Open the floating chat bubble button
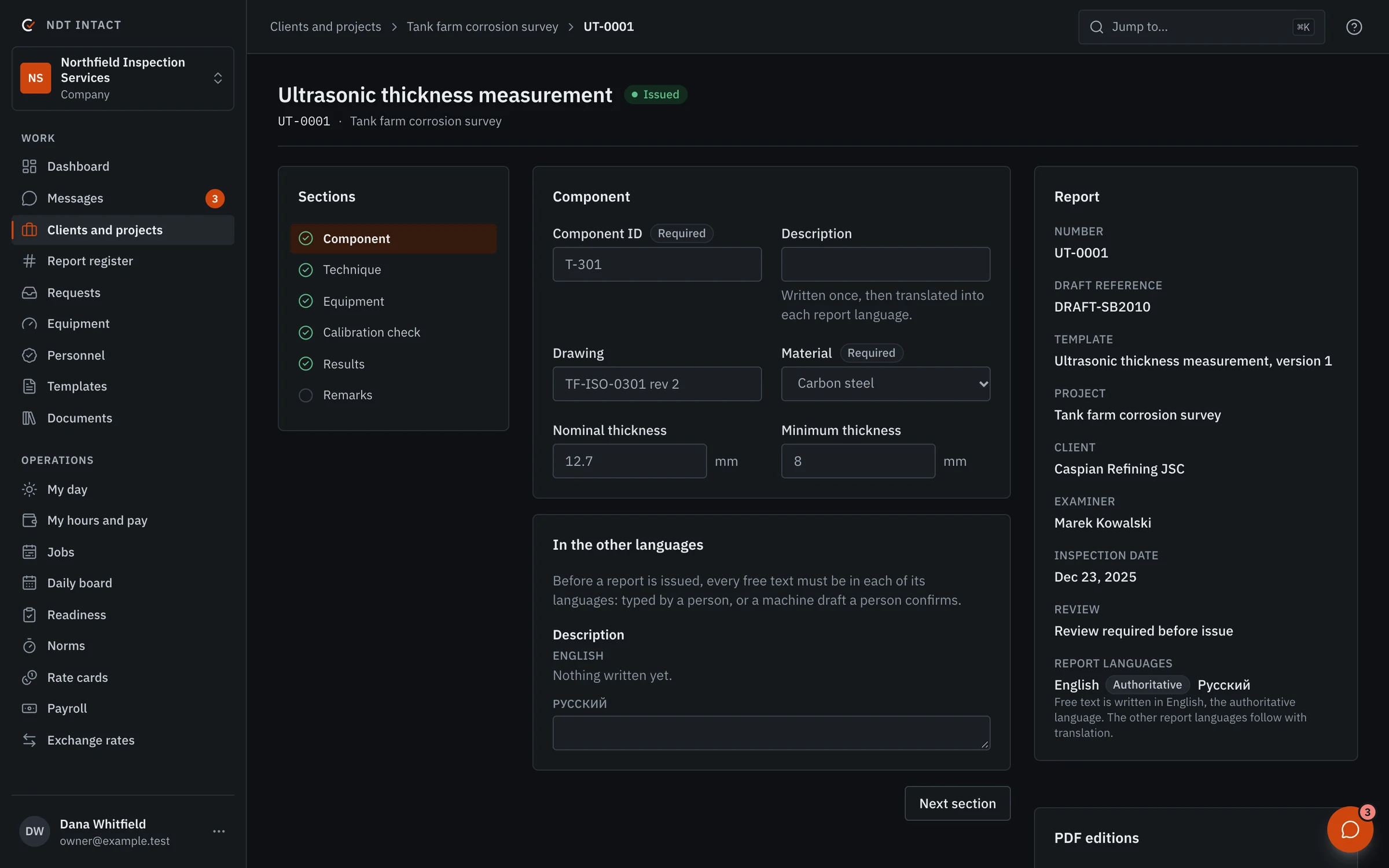Screen dimensions: 1389x868 1350,829
